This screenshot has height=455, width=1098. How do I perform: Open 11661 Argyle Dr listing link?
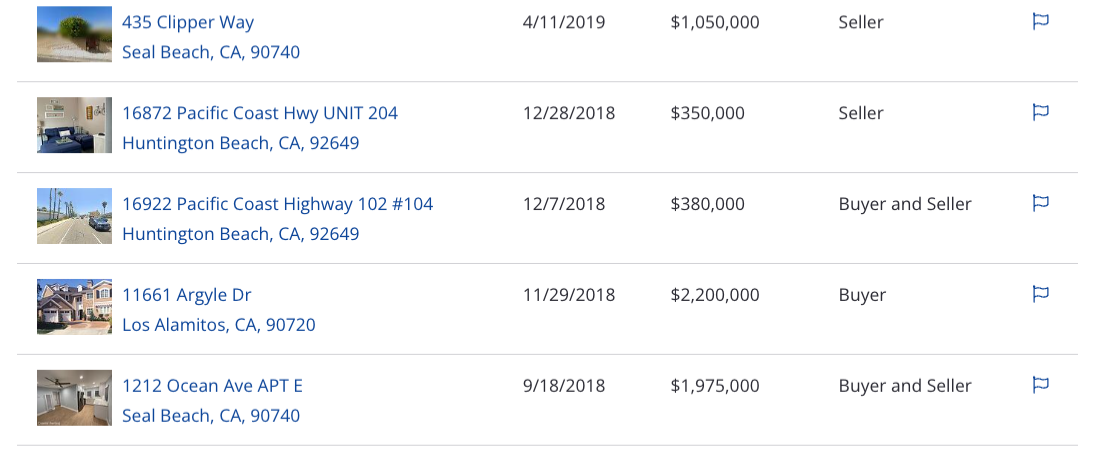(x=186, y=295)
